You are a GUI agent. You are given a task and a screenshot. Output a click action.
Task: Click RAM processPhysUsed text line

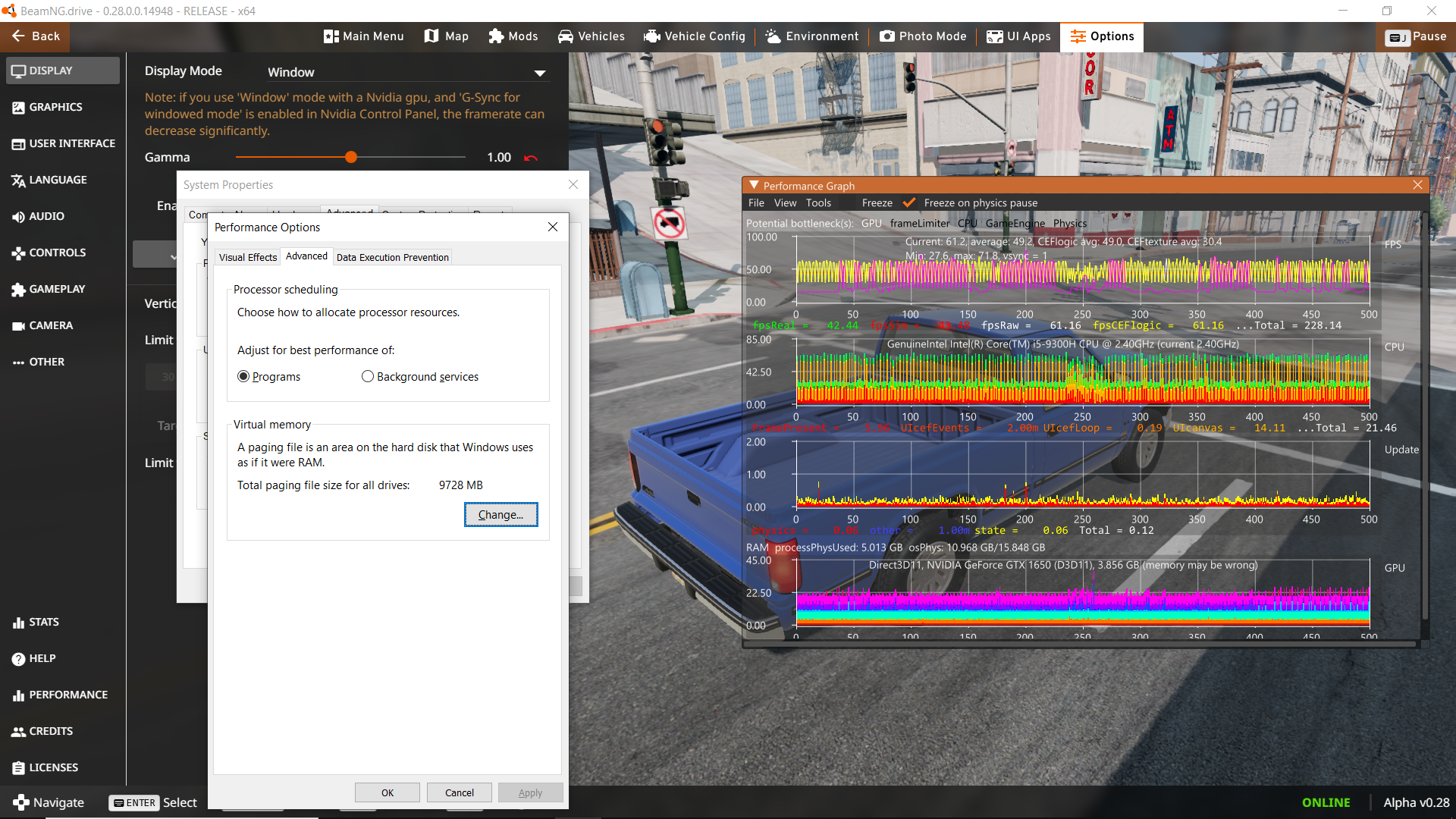click(895, 548)
